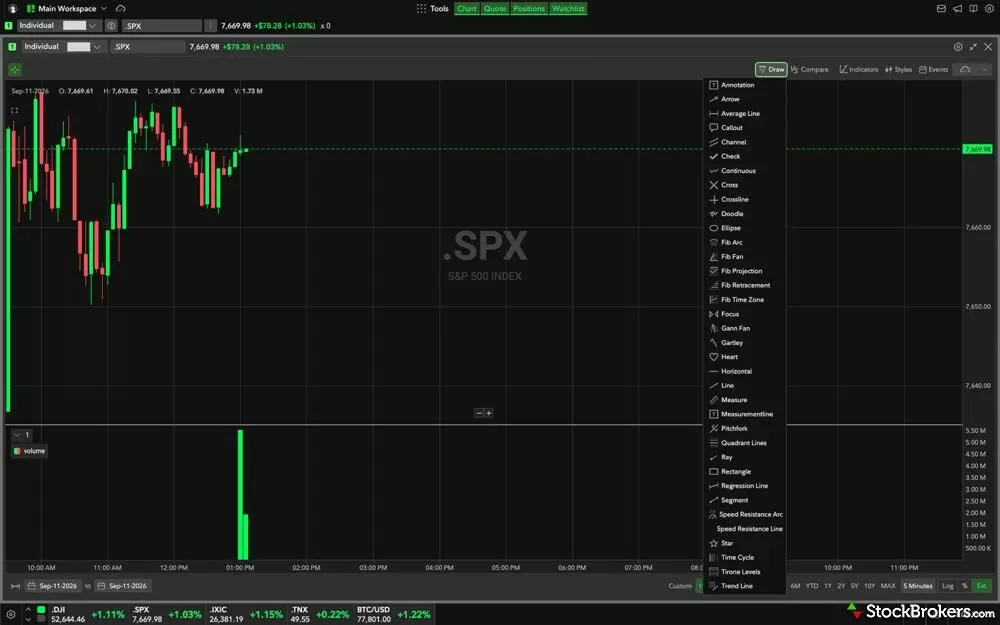Viewport: 1000px width, 625px height.
Task: Pick the Rectangle tool icon
Action: (x=714, y=471)
